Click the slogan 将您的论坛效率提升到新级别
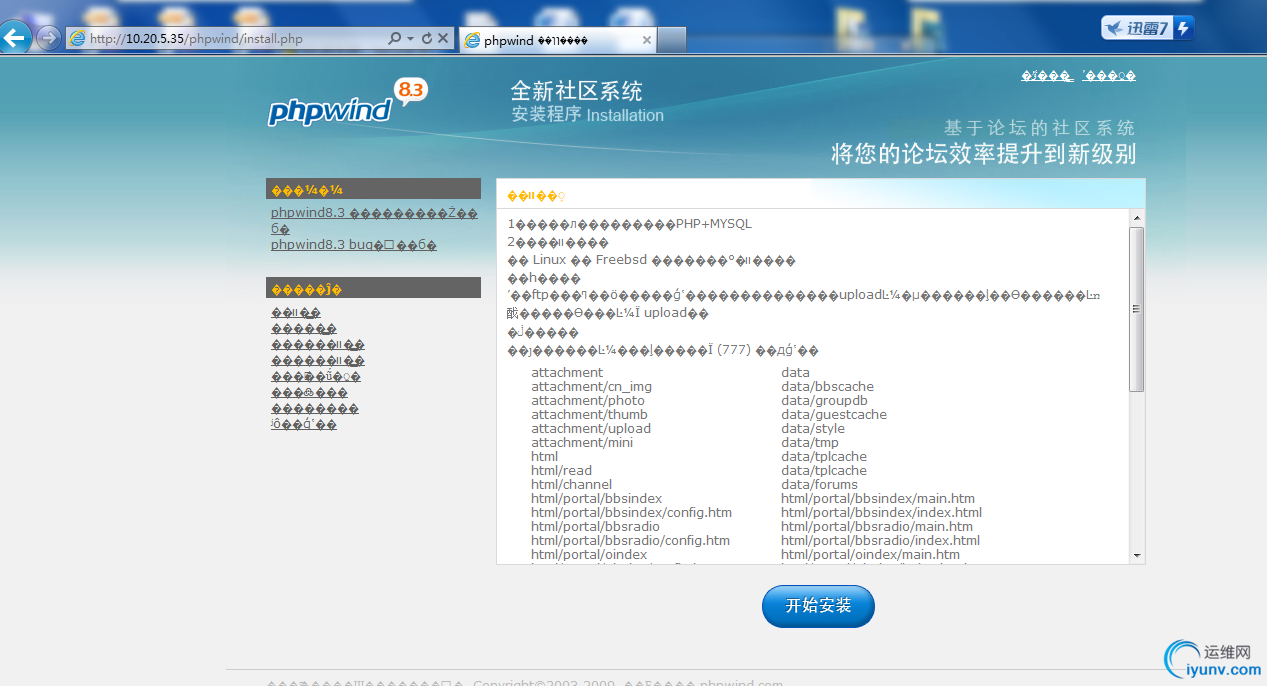 tap(984, 155)
